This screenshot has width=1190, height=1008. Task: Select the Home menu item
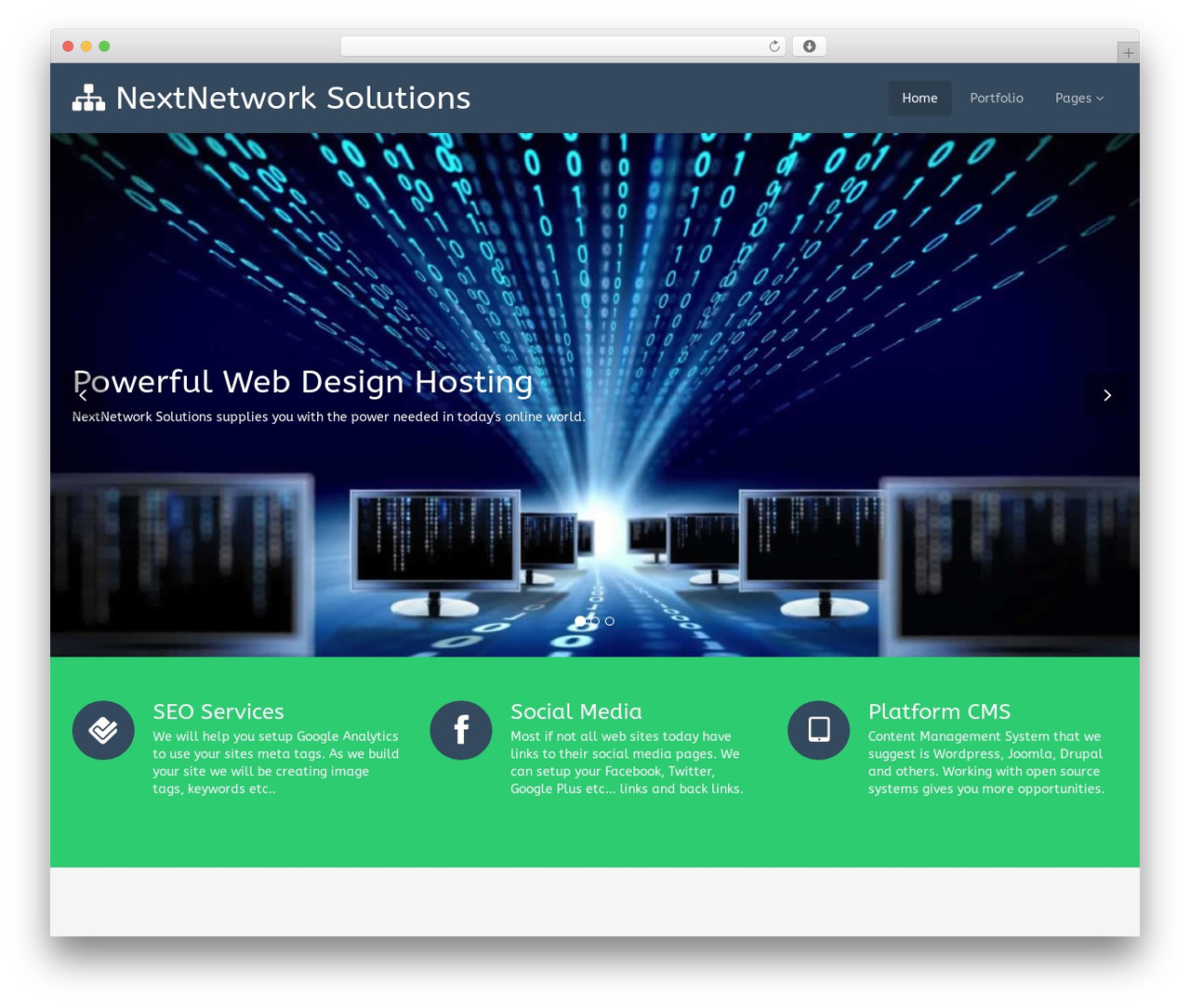click(919, 98)
